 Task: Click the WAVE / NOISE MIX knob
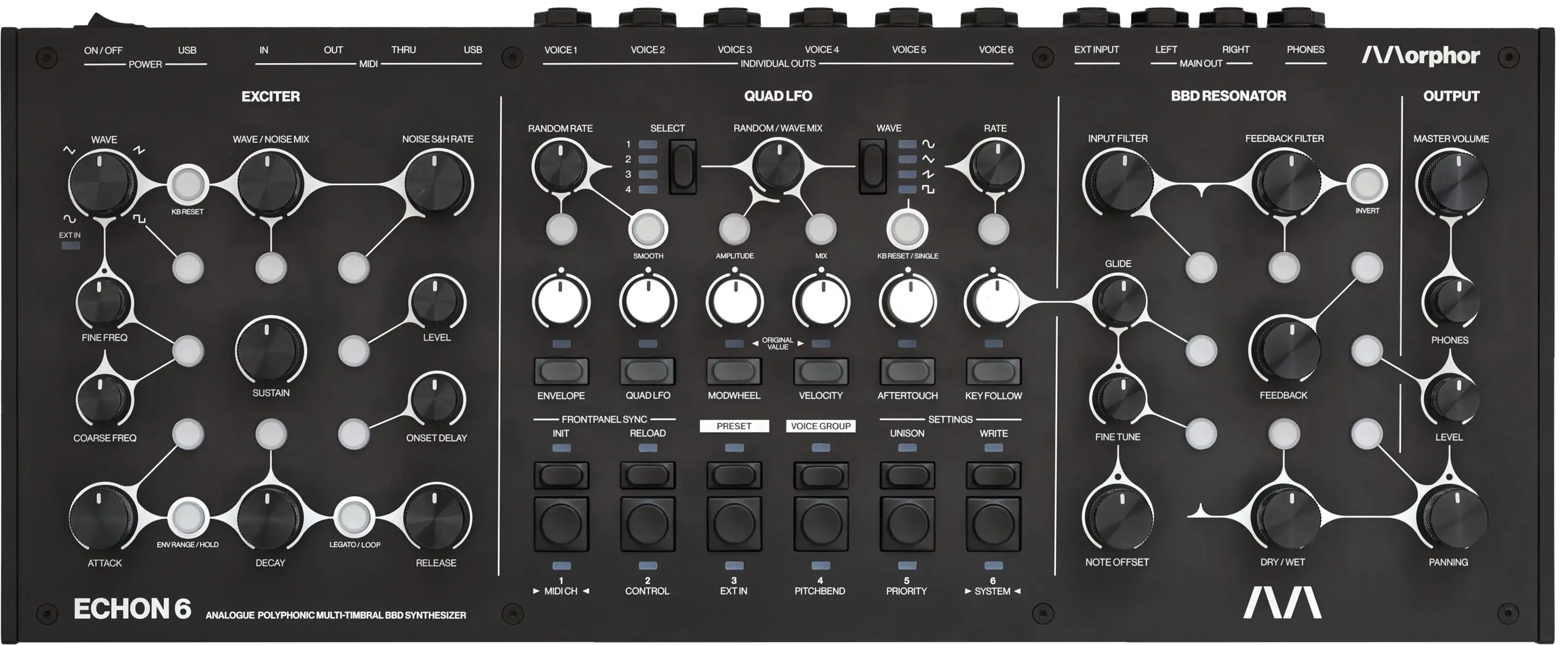(x=269, y=184)
